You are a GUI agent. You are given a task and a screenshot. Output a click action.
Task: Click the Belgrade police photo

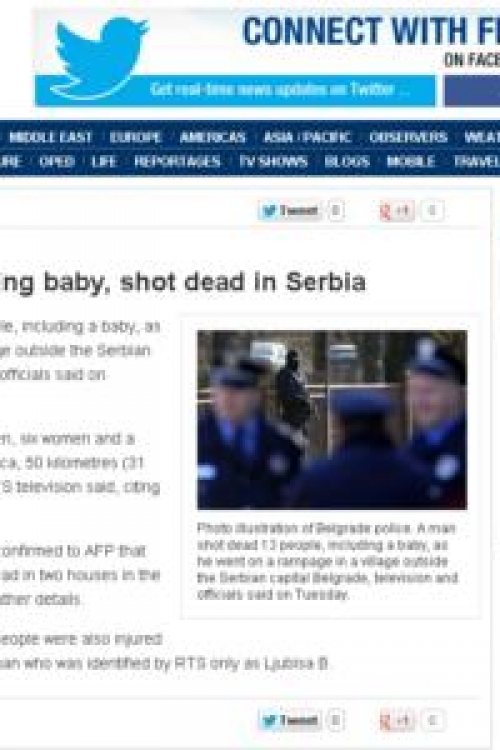pyautogui.click(x=332, y=419)
